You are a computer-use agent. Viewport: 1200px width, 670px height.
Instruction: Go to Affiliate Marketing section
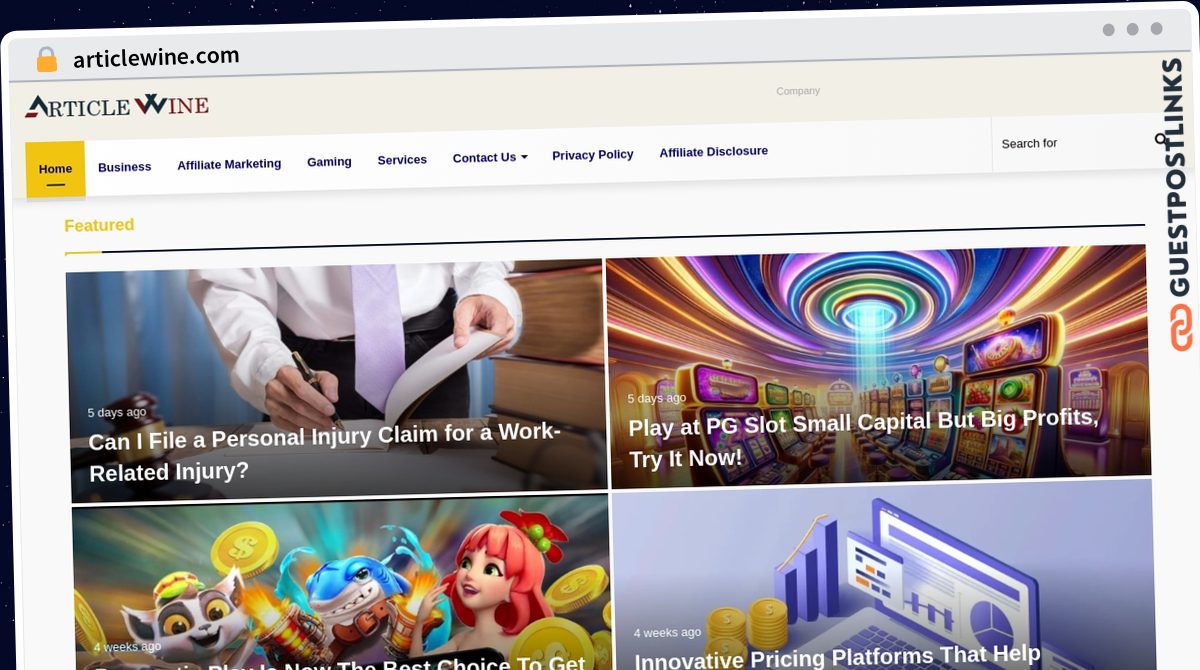pos(229,164)
